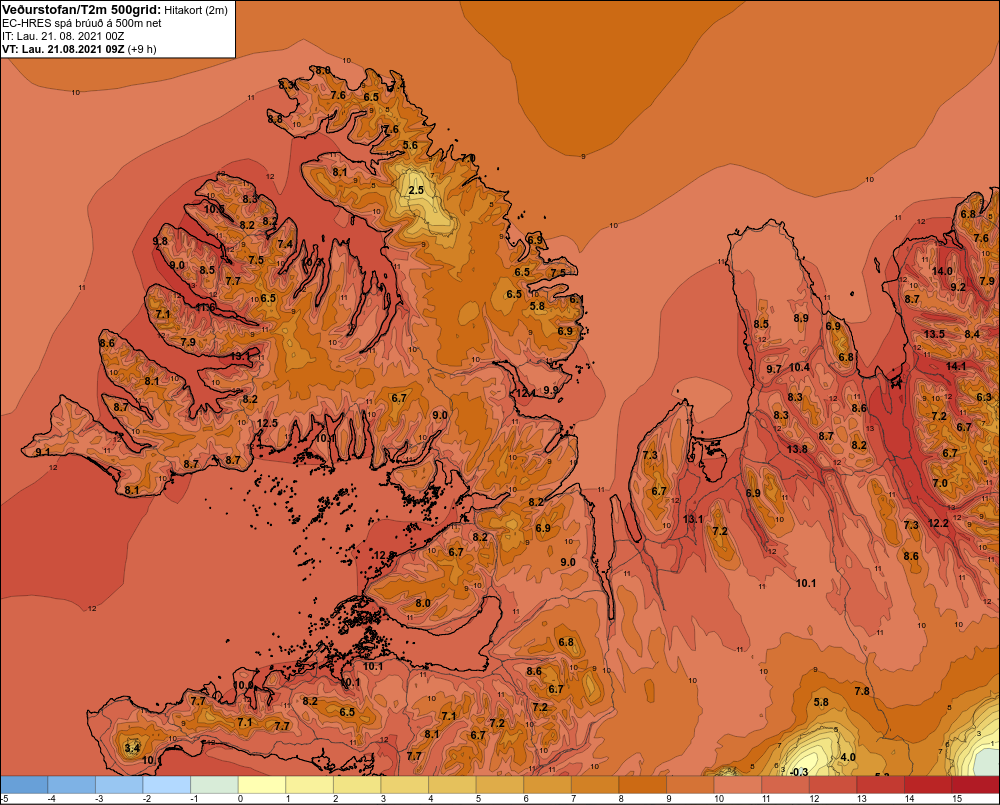This screenshot has width=1000, height=805.
Task: Click the 9.1 temperature value
Action: pos(43,452)
